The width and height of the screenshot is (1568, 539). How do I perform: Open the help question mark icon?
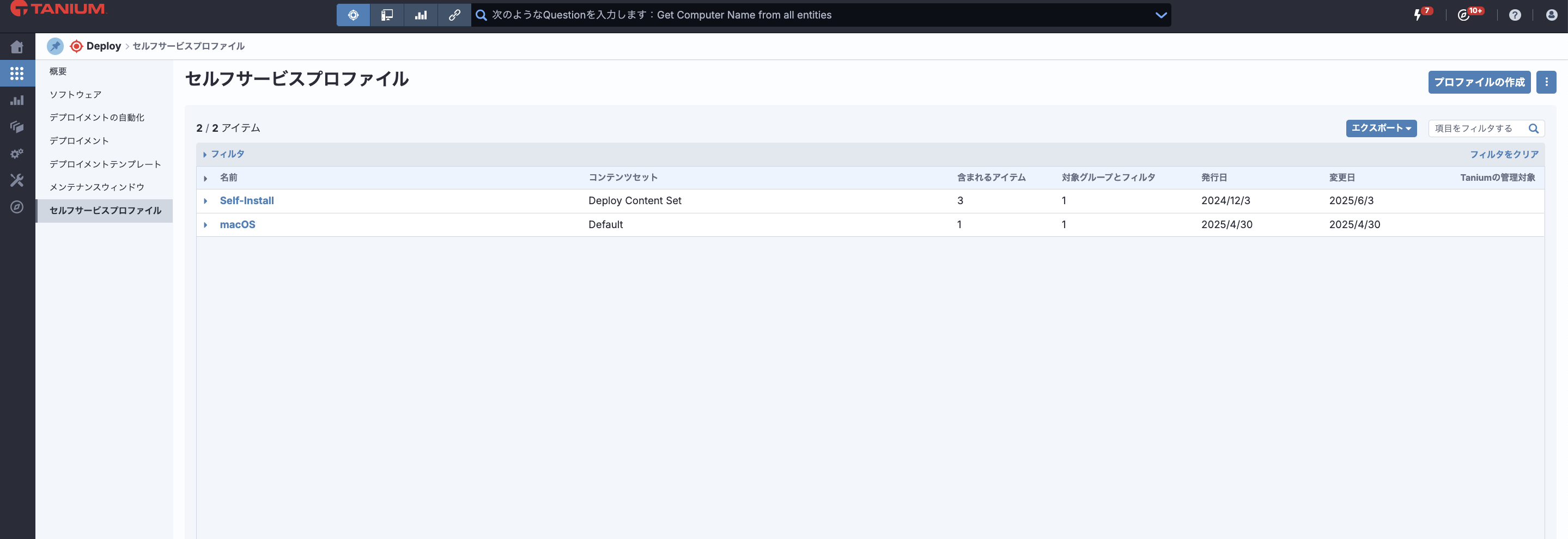1515,15
